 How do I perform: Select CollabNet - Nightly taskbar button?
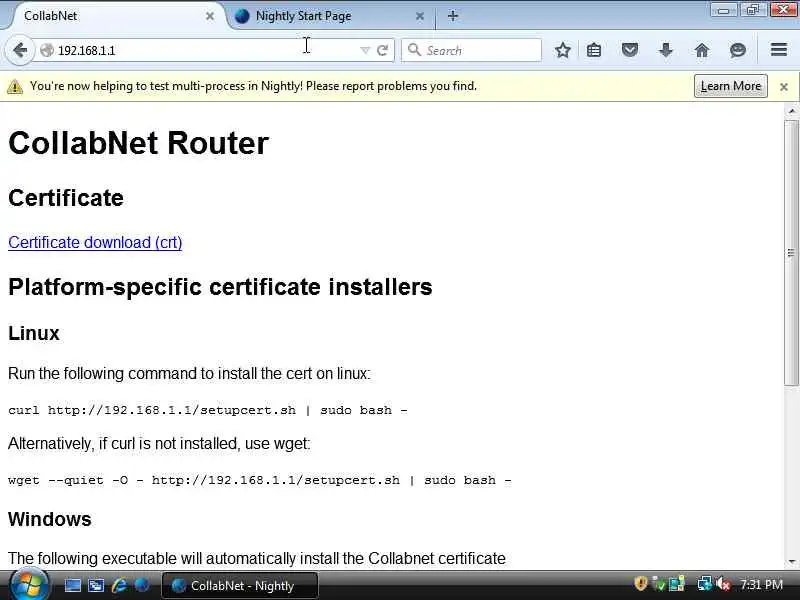pyautogui.click(x=240, y=585)
